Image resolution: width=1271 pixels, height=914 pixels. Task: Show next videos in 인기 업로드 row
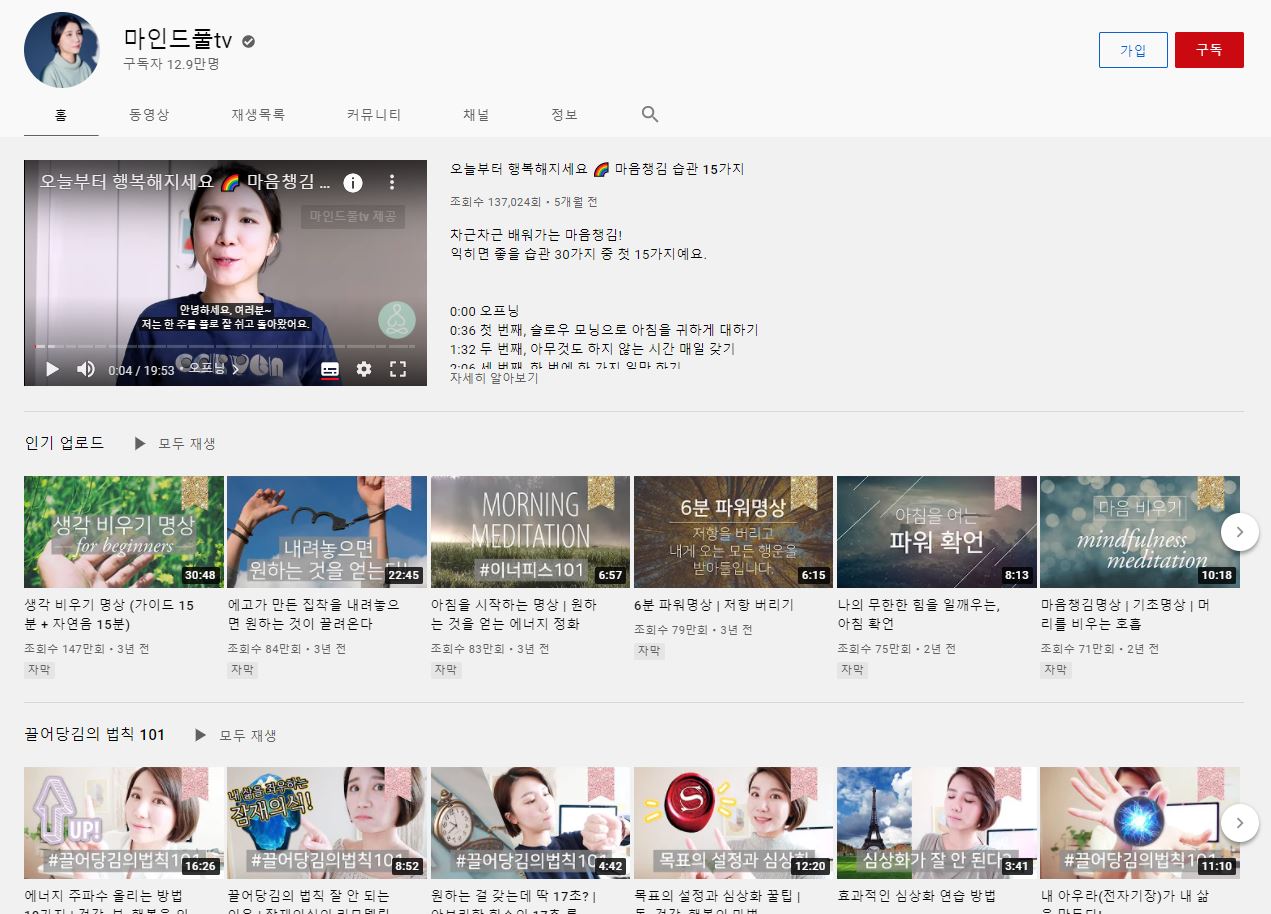[x=1240, y=532]
